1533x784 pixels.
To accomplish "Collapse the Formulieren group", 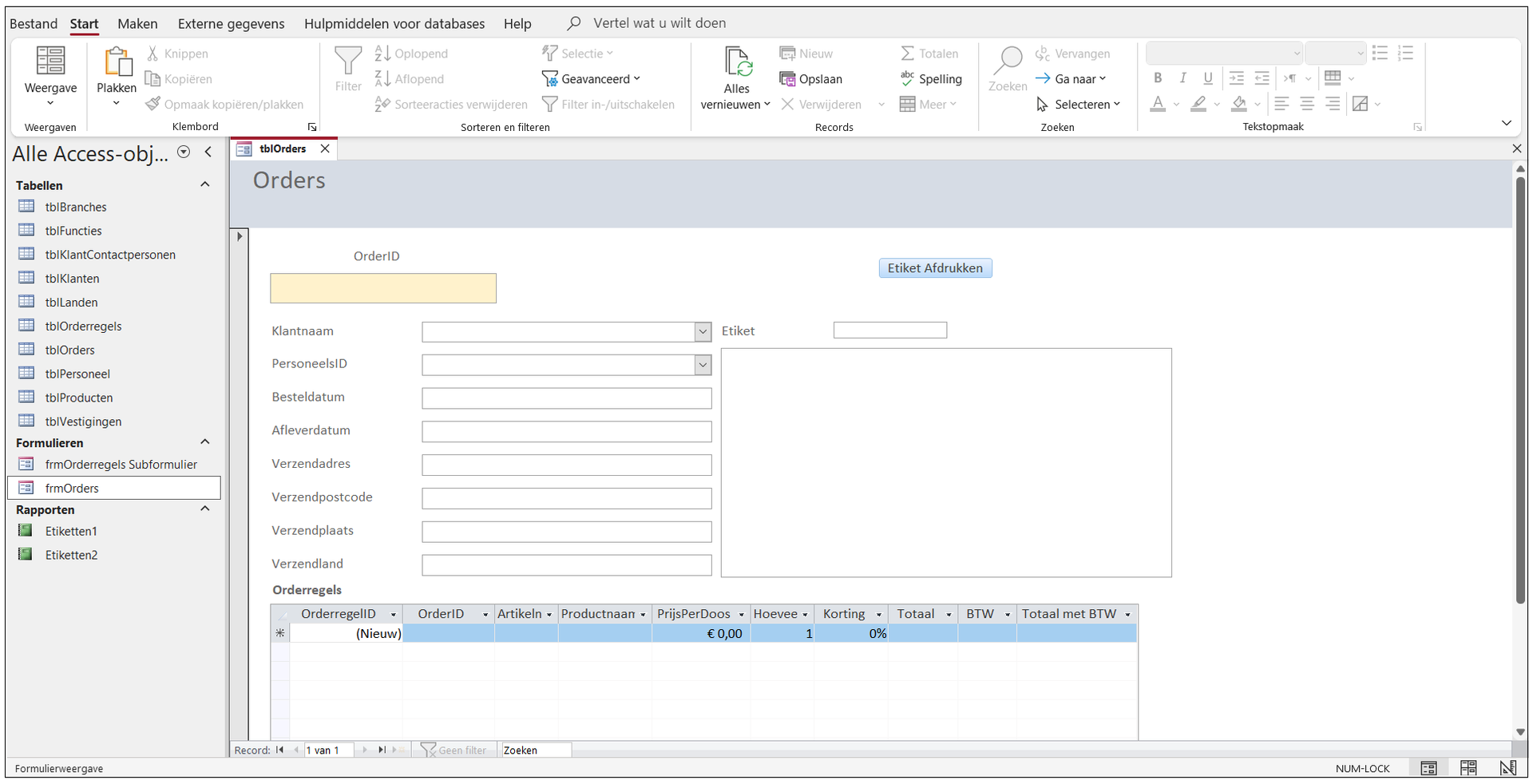I will [205, 442].
